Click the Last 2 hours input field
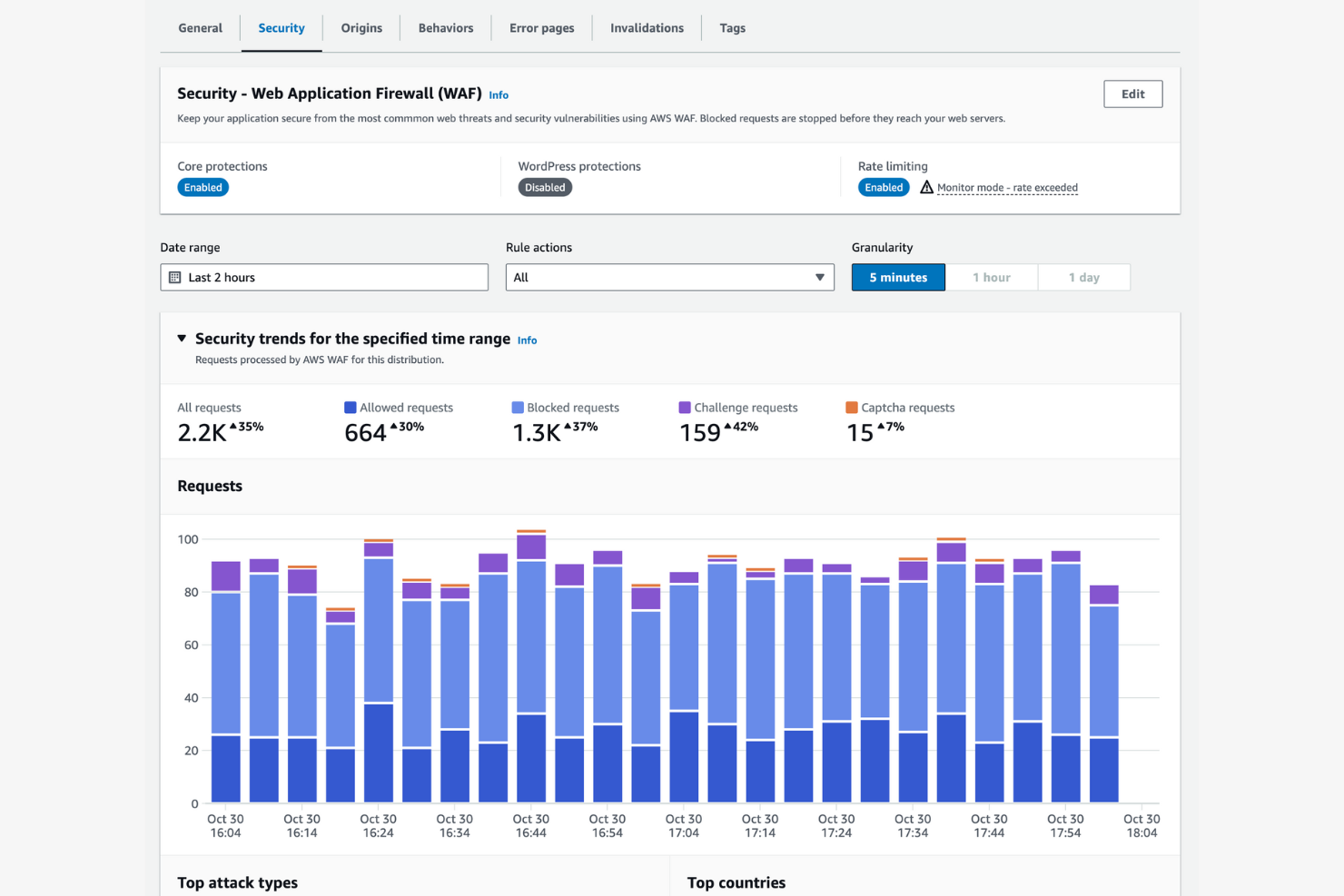The image size is (1344, 896). click(x=324, y=277)
